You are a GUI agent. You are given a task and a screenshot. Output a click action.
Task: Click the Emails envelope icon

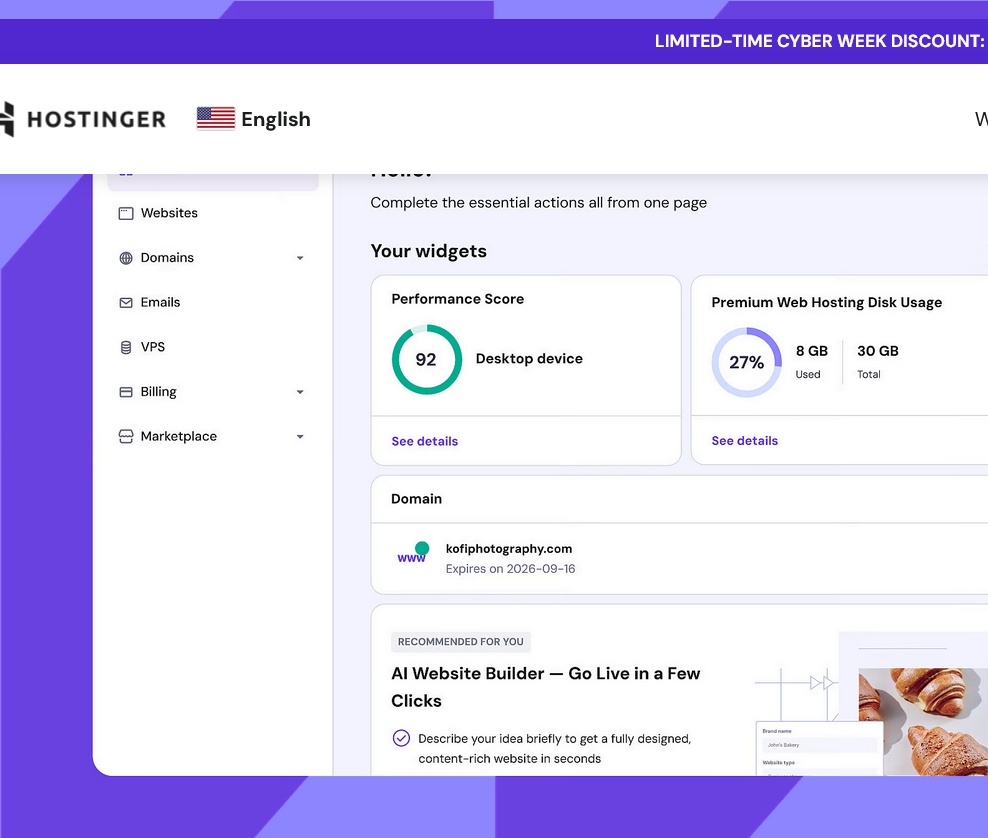coord(126,302)
